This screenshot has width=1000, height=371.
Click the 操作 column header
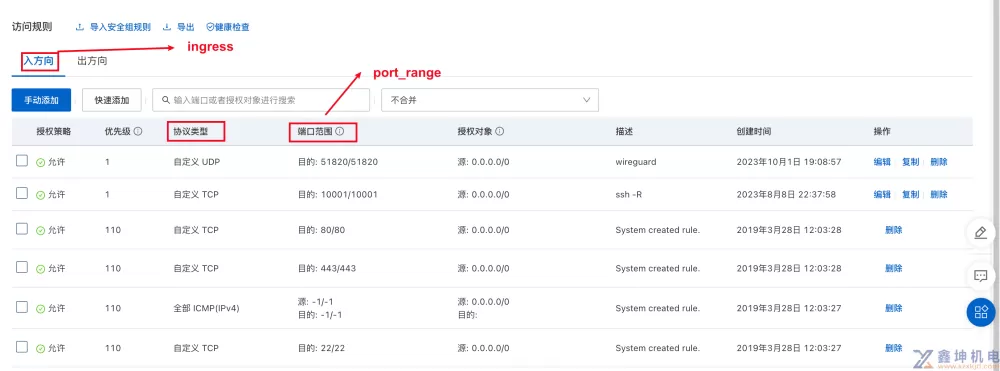click(x=882, y=131)
